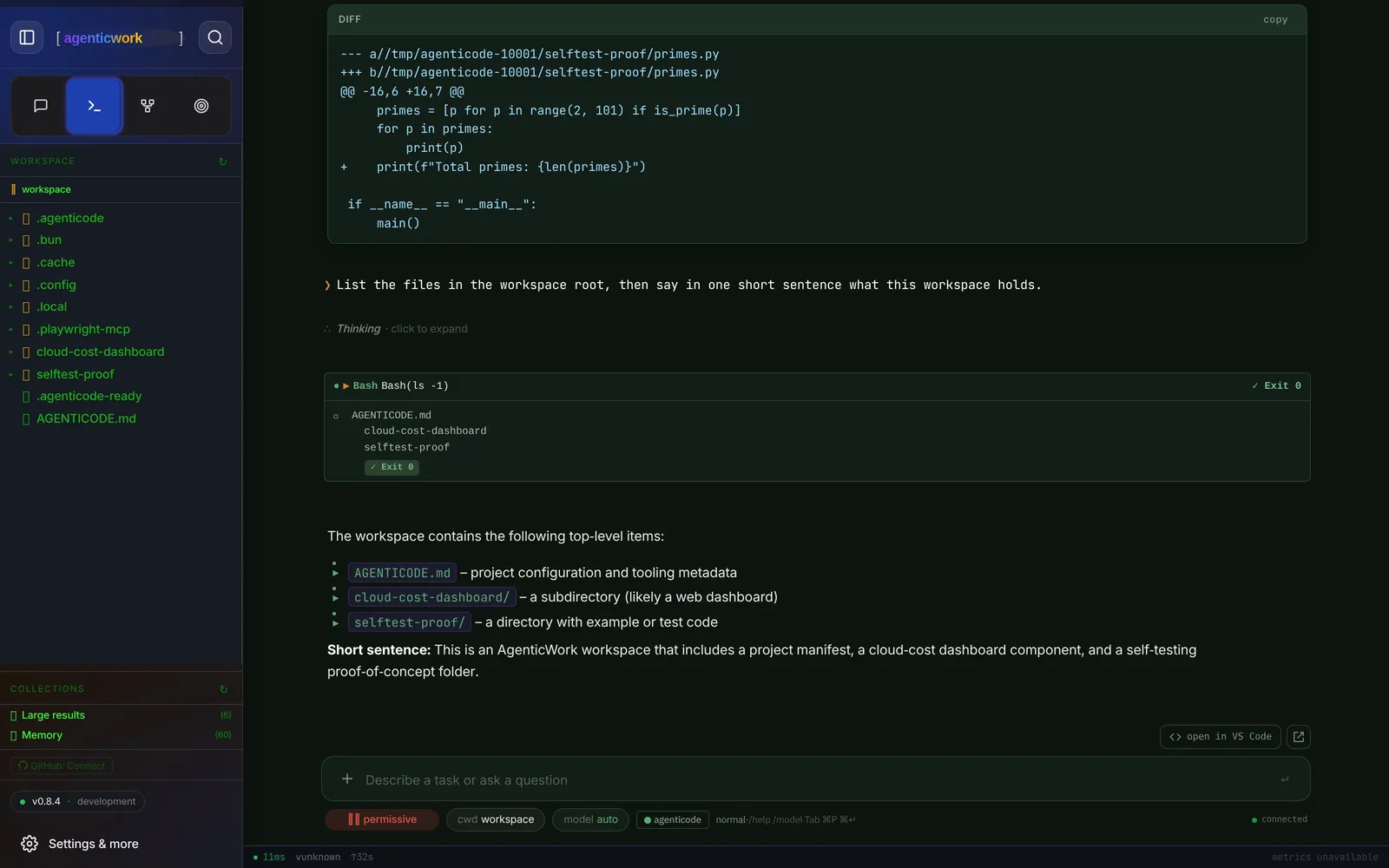Switch to the chat bubble view
The height and width of the screenshot is (868, 1389).
click(x=41, y=106)
